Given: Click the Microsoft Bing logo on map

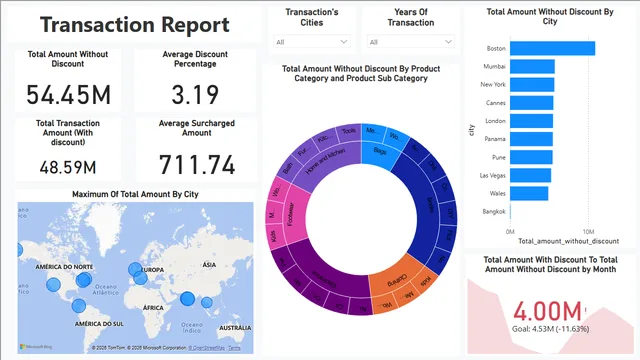Looking at the screenshot, I should pyautogui.click(x=36, y=347).
